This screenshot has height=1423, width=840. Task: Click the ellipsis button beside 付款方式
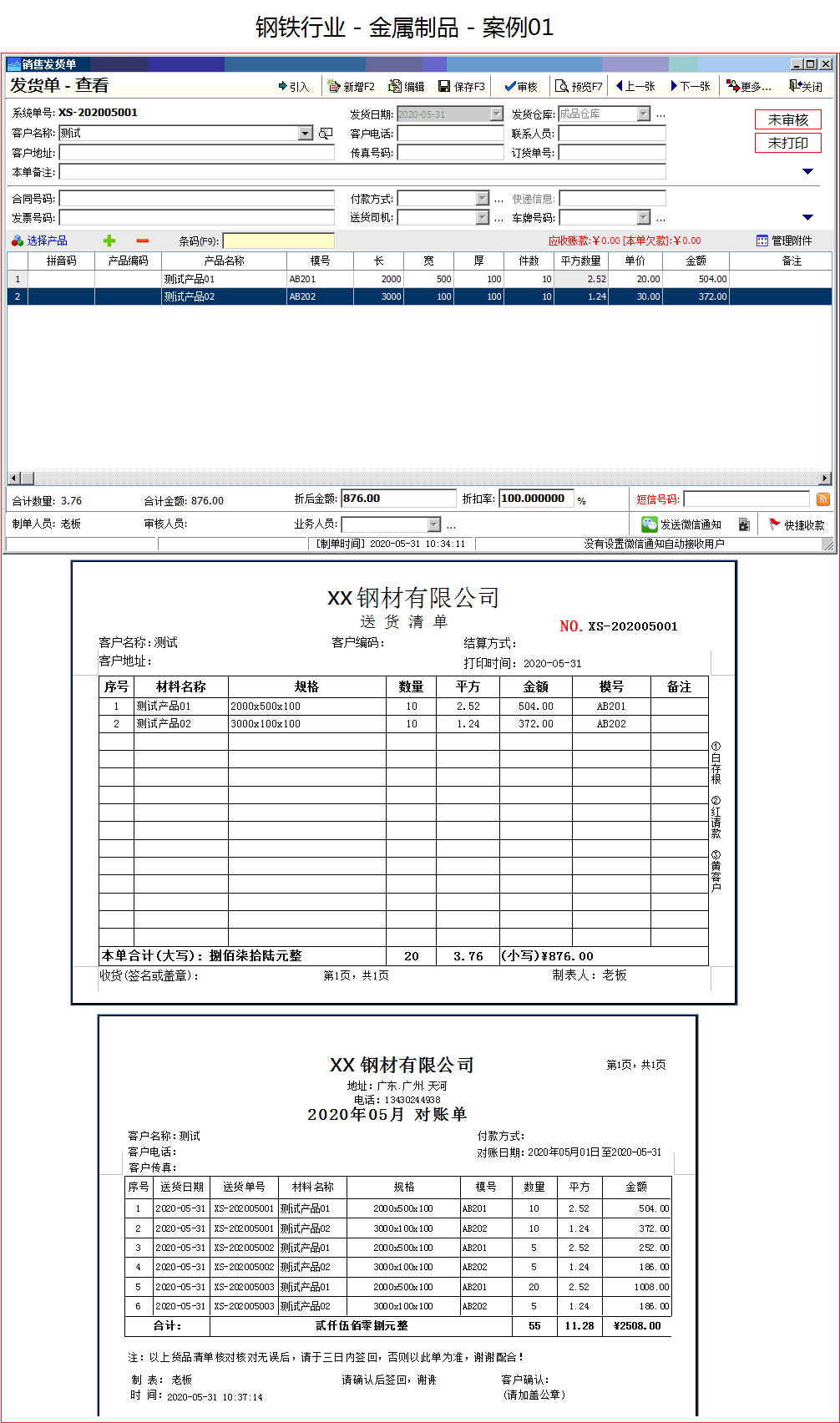498,200
